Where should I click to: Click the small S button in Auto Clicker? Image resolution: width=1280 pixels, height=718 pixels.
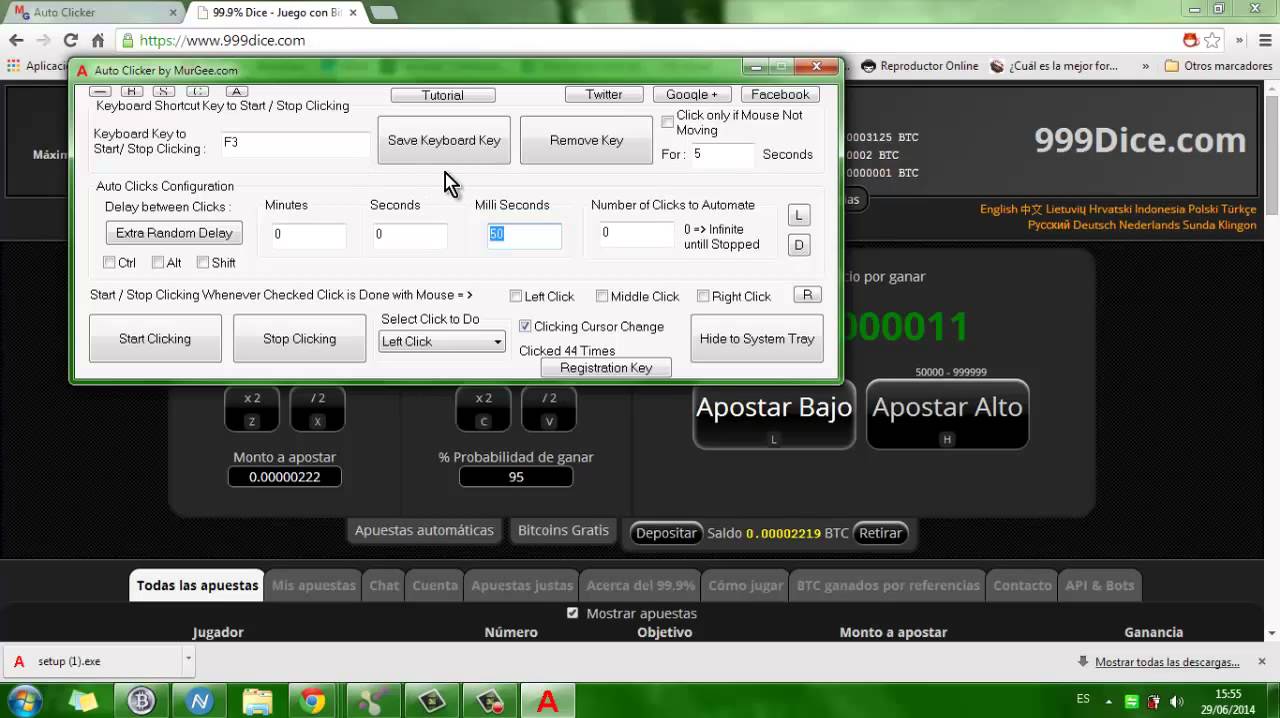coord(164,91)
